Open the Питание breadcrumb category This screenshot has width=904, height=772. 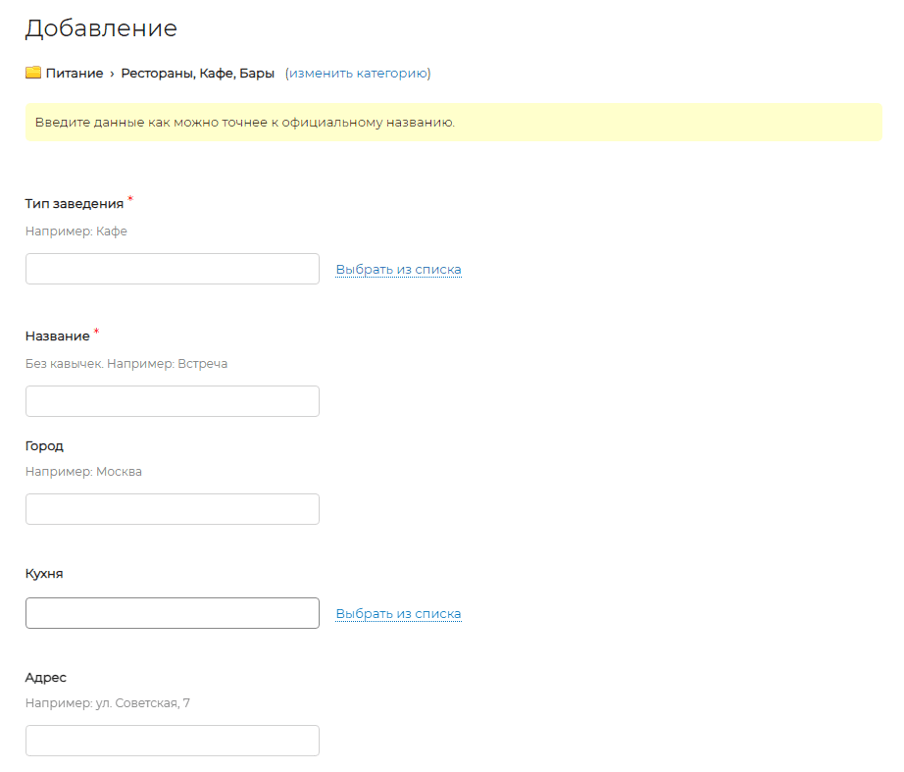[x=73, y=73]
